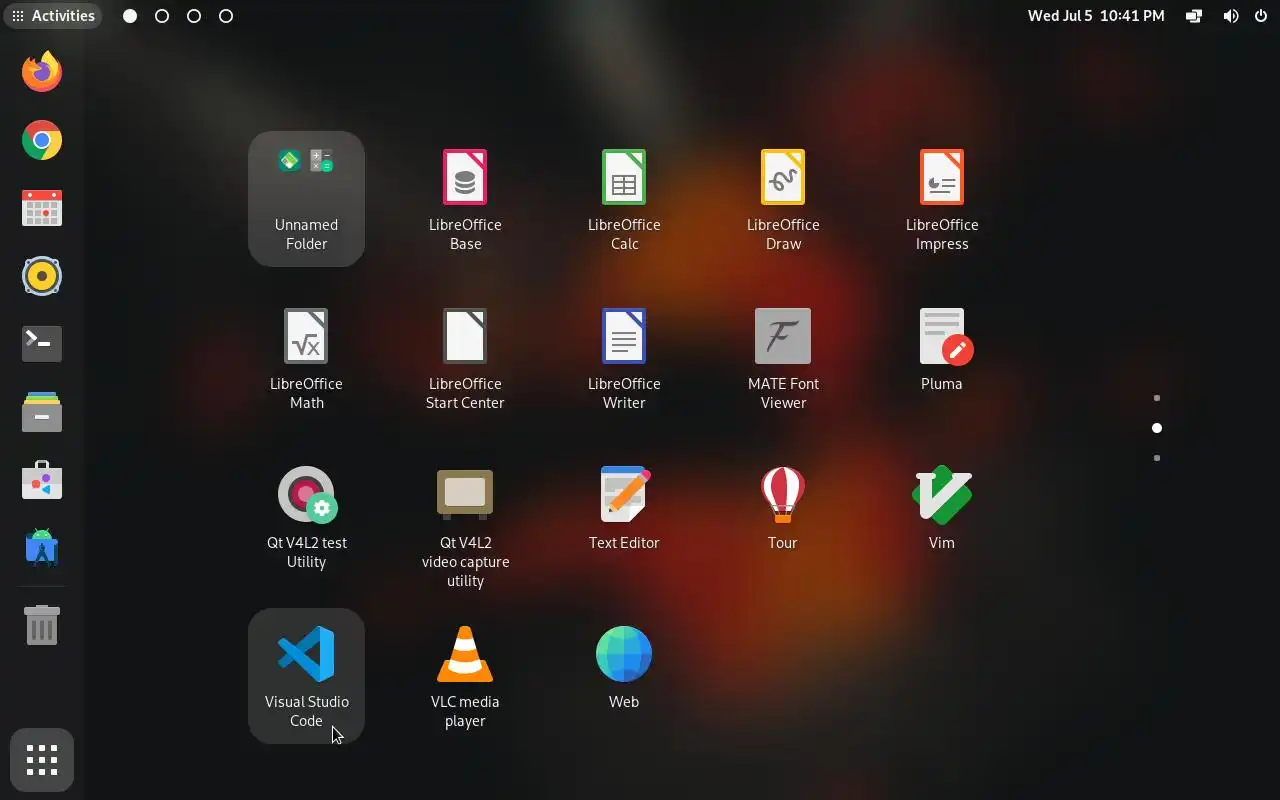Open the power menu icon

[x=1260, y=16]
